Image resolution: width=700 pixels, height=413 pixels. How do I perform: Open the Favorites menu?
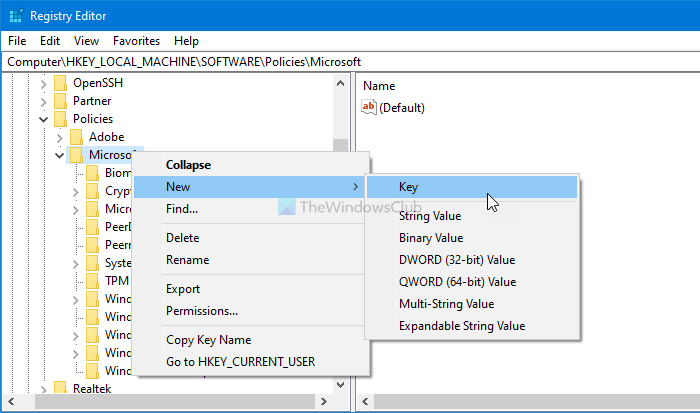(x=136, y=41)
